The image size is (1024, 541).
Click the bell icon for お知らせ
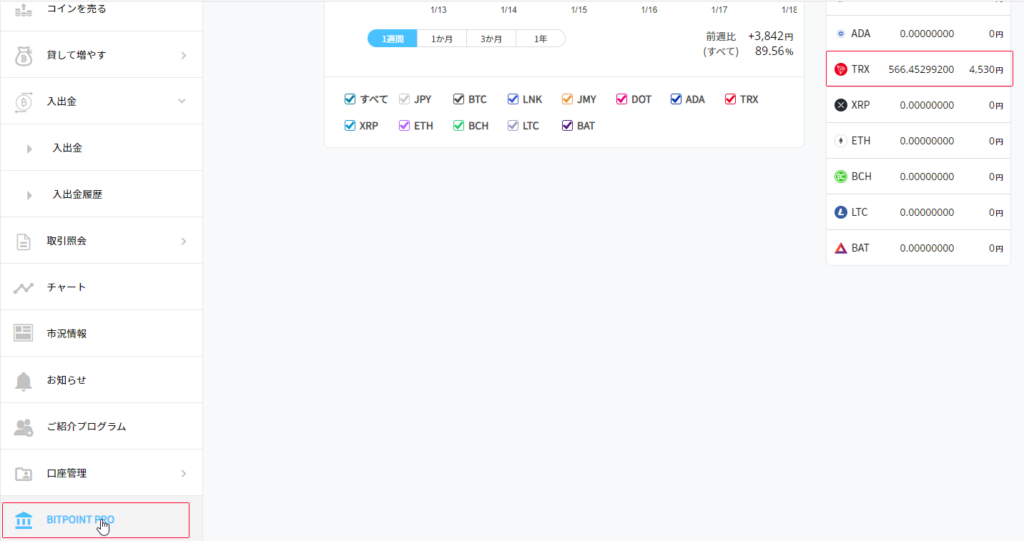pos(24,381)
